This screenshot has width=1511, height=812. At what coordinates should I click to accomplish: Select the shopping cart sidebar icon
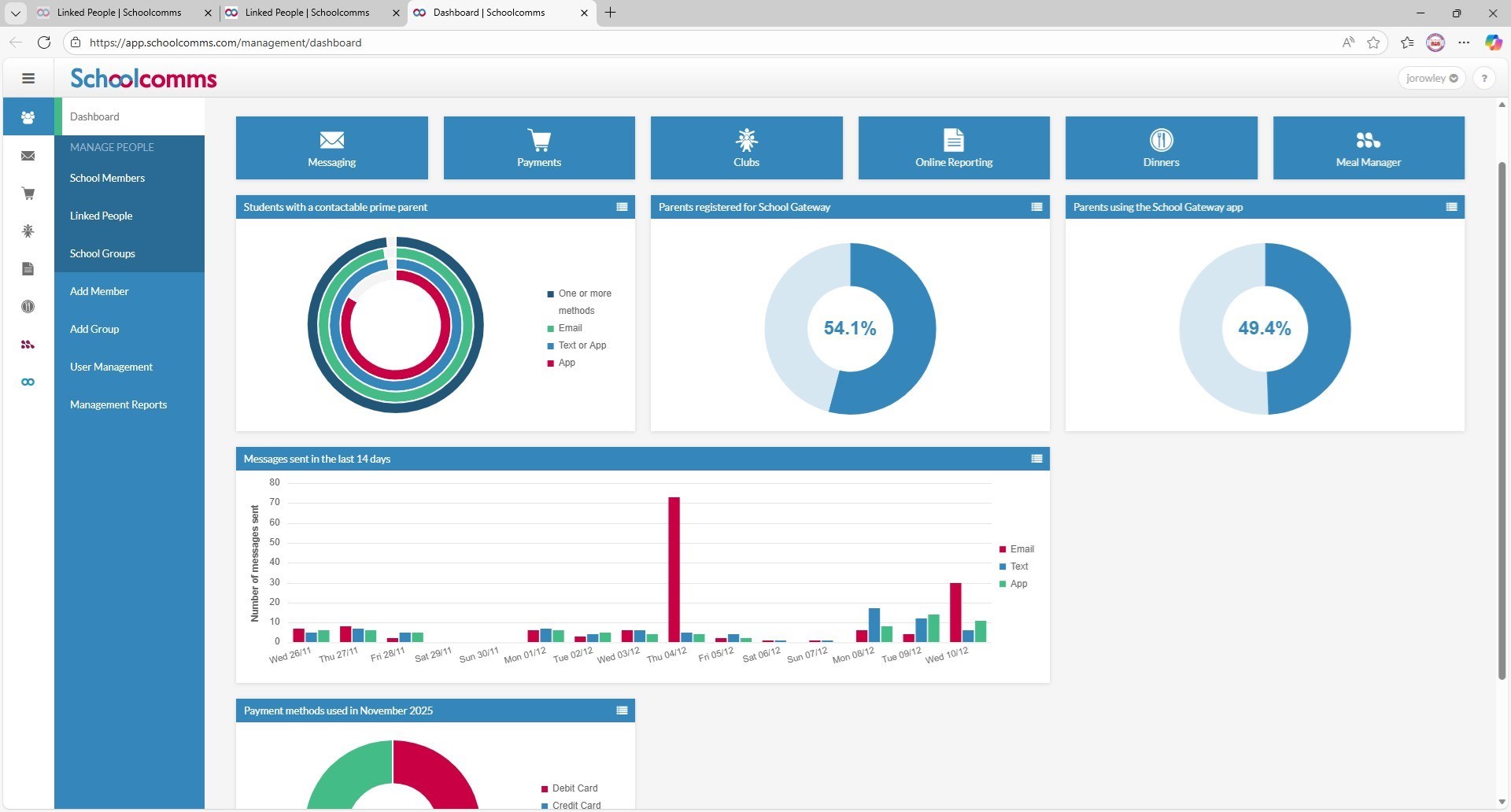click(x=28, y=194)
